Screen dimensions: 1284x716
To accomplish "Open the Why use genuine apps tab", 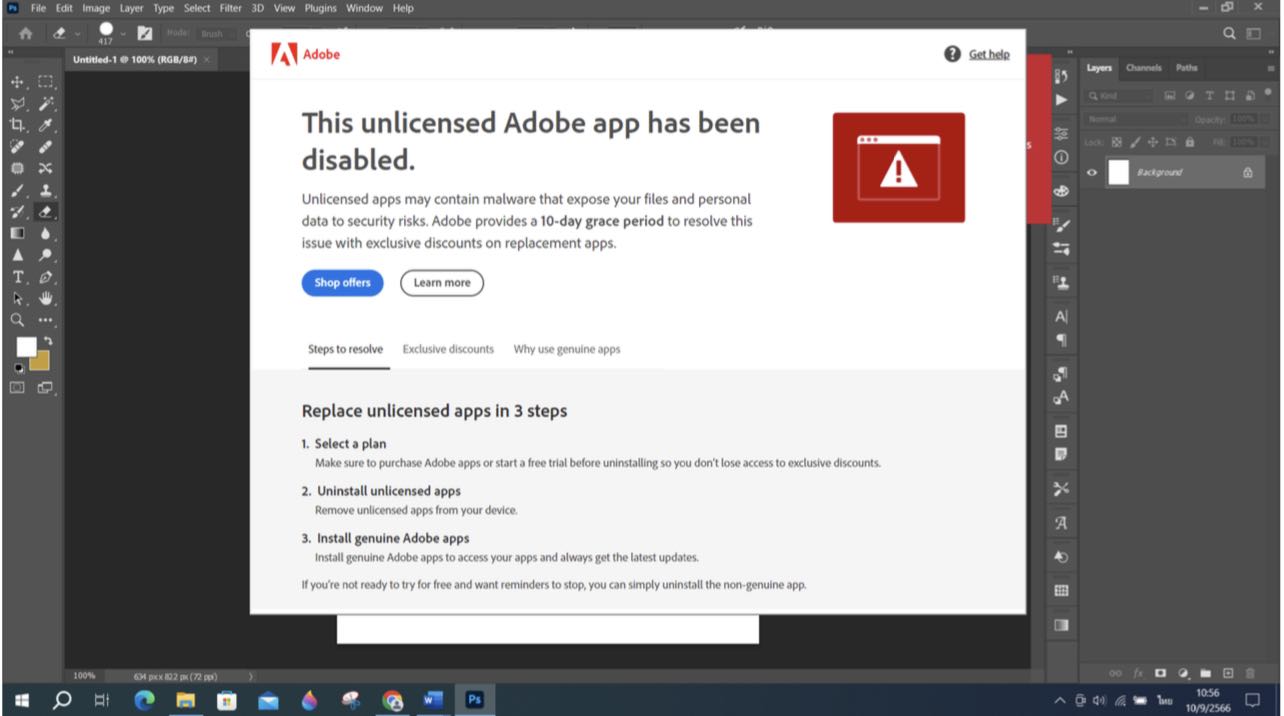I will pos(567,349).
